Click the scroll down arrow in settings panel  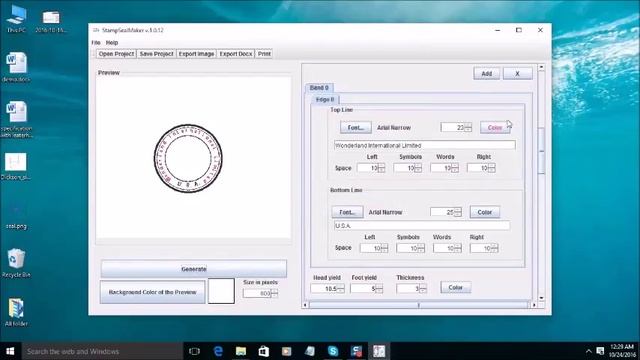pyautogui.click(x=542, y=298)
